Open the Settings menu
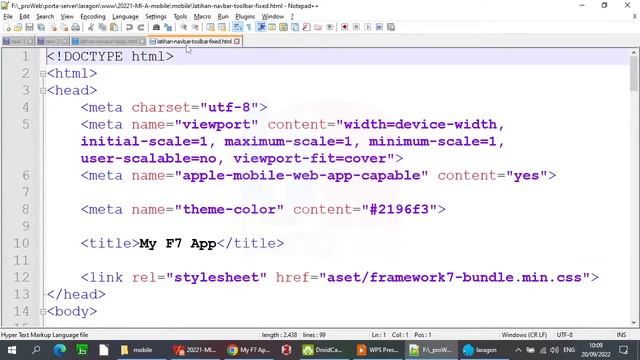The width and height of the screenshot is (640, 360). pyautogui.click(x=156, y=17)
